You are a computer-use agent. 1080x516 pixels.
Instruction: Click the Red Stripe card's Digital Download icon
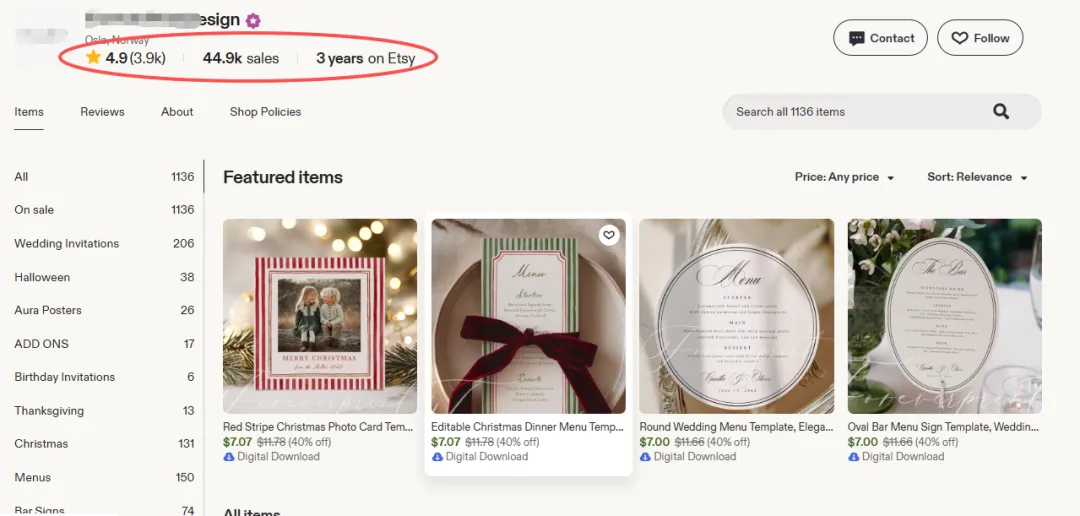(229, 457)
